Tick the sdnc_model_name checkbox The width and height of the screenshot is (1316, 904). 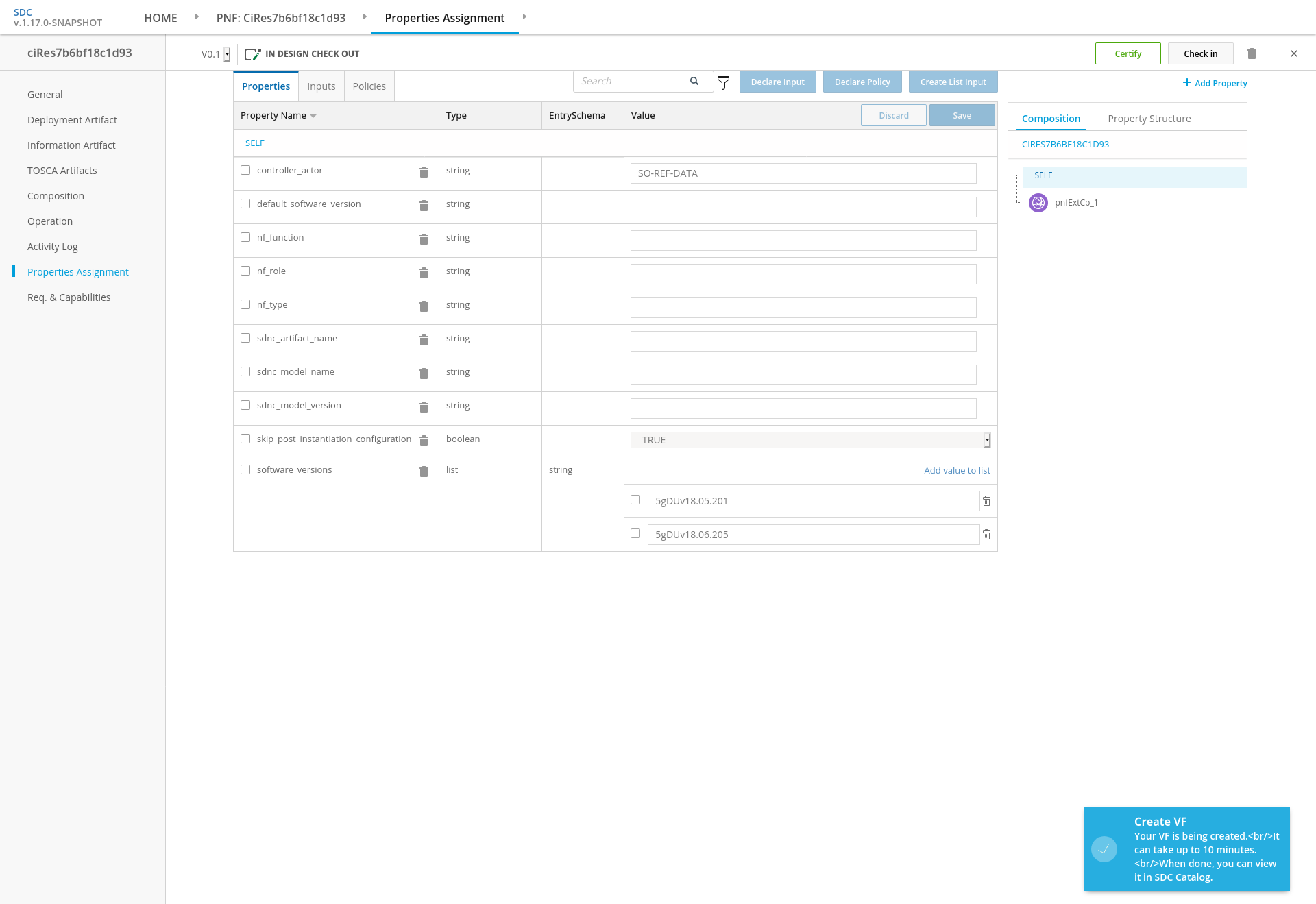point(245,371)
